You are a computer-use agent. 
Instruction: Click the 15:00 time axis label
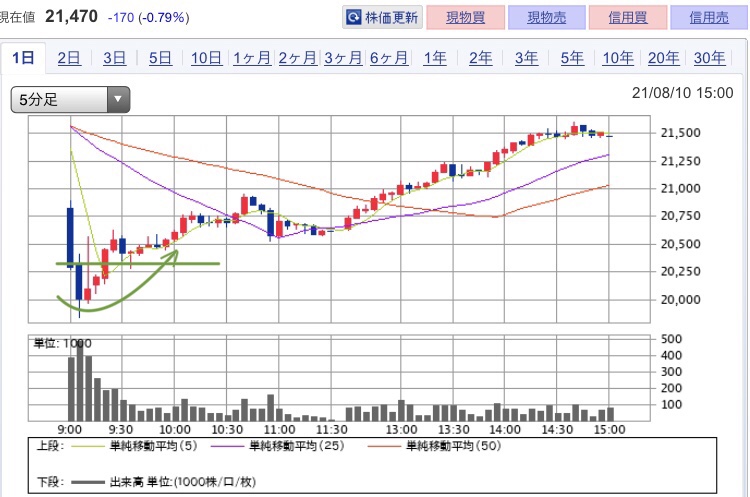point(609,430)
